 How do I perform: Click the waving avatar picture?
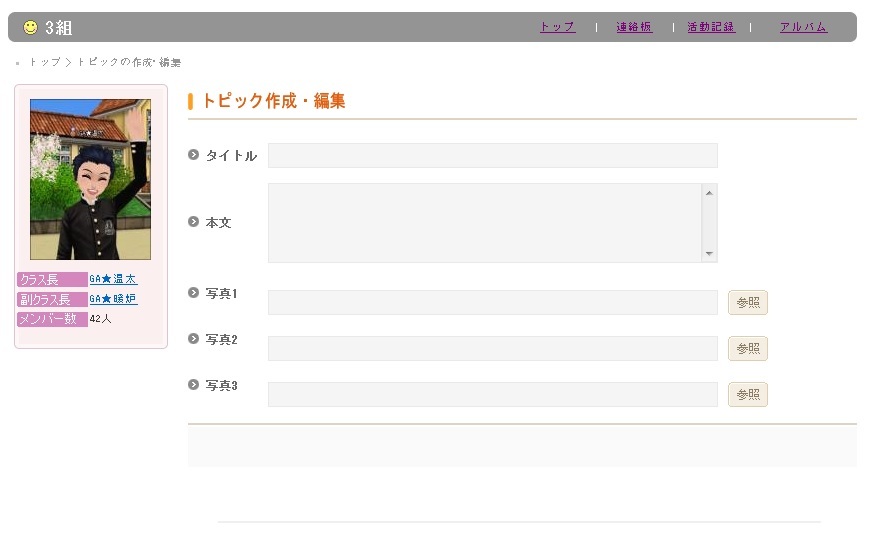click(x=90, y=179)
